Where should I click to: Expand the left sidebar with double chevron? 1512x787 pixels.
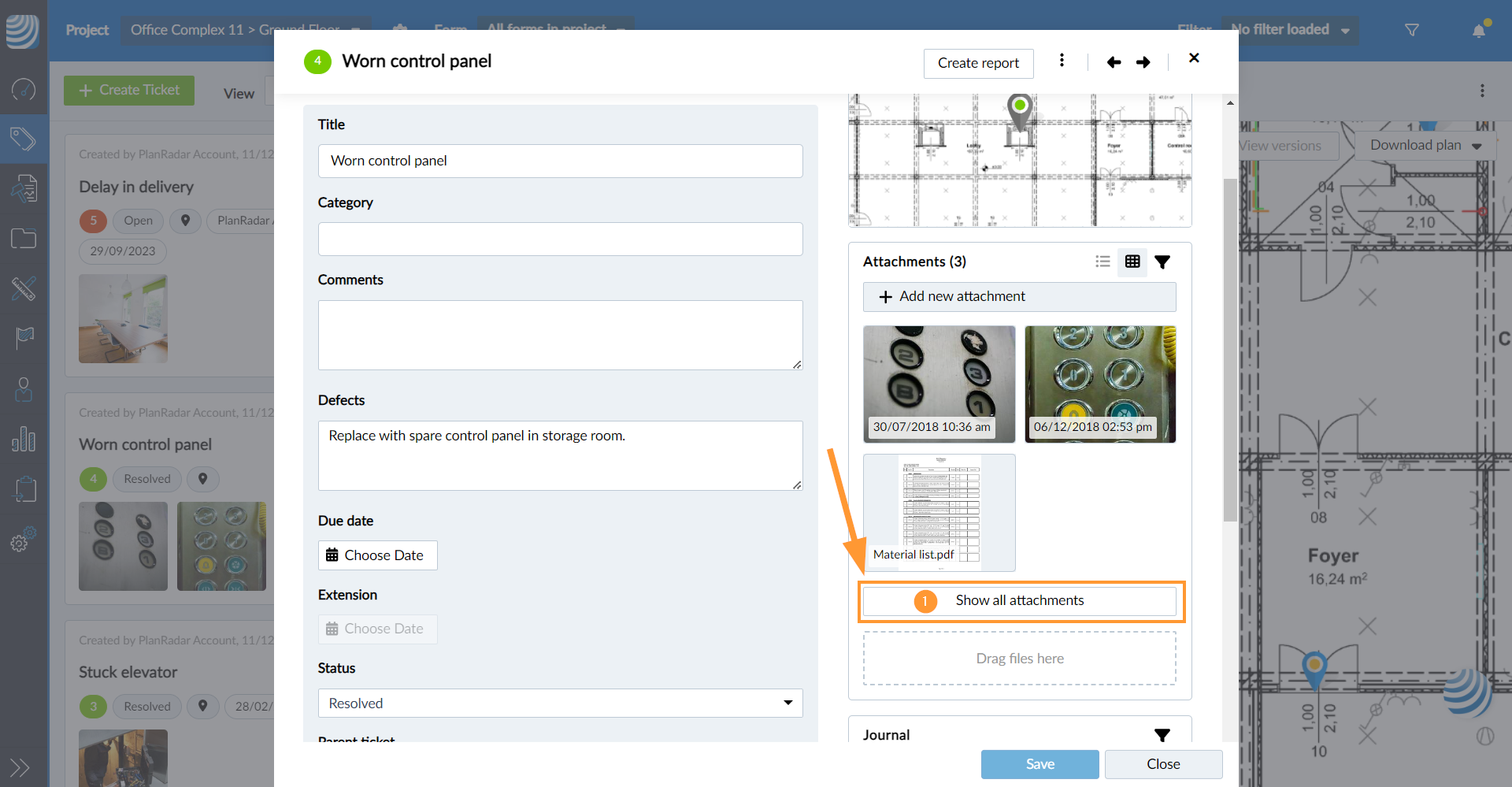20,767
